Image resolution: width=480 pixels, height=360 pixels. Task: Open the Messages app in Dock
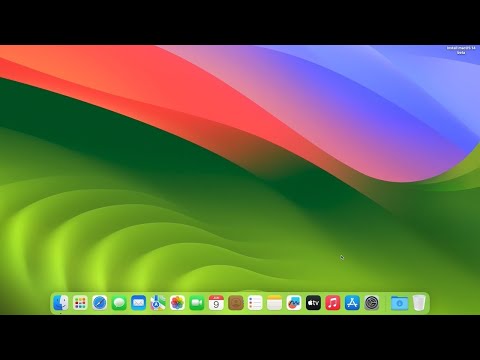[119, 303]
